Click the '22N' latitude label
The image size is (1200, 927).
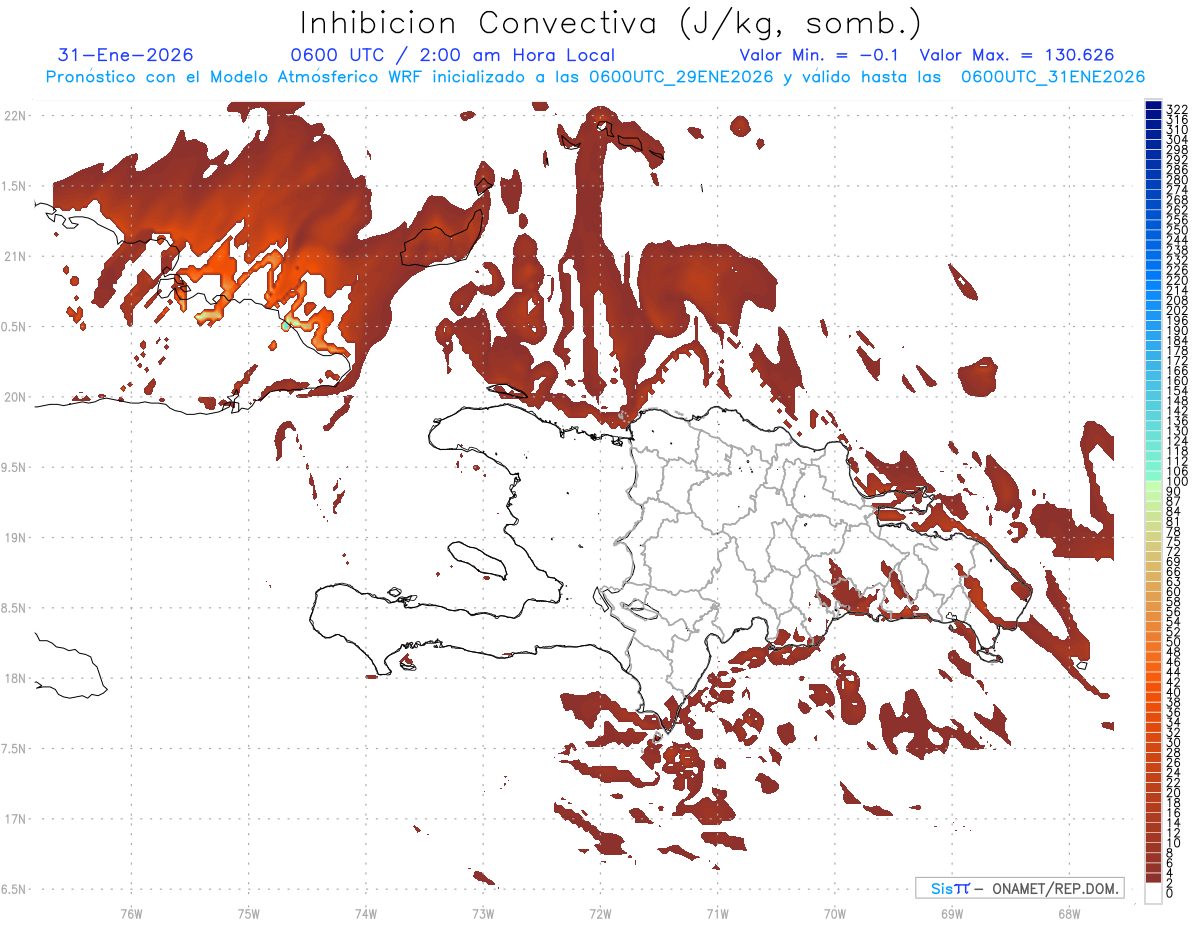click(15, 116)
